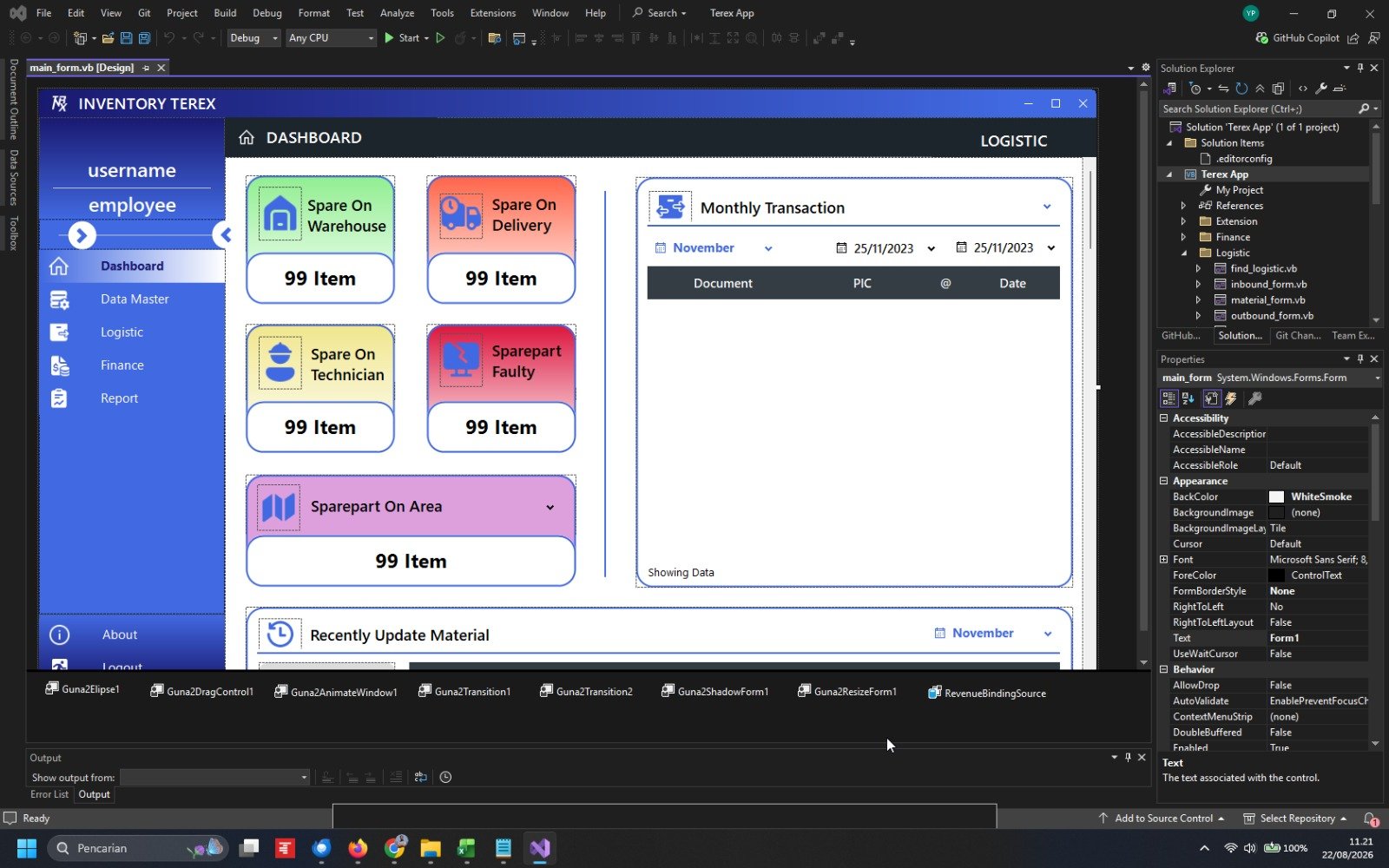Screen dimensions: 1389x868
Task: Toggle word wrap in Output panel toolbar
Action: 420,777
